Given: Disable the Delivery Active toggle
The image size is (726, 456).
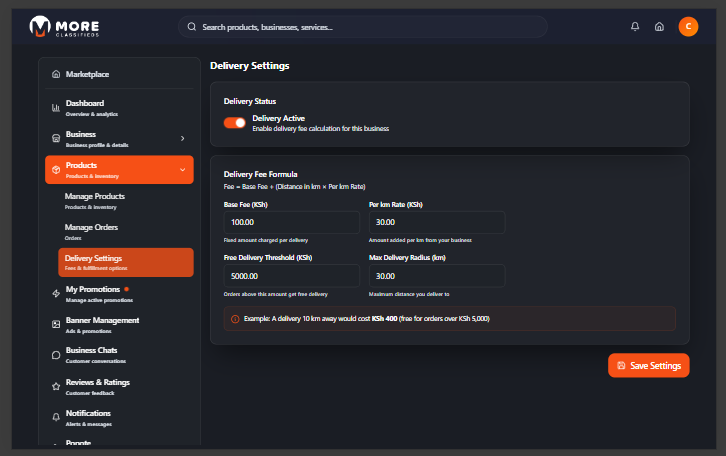Looking at the screenshot, I should click(235, 123).
